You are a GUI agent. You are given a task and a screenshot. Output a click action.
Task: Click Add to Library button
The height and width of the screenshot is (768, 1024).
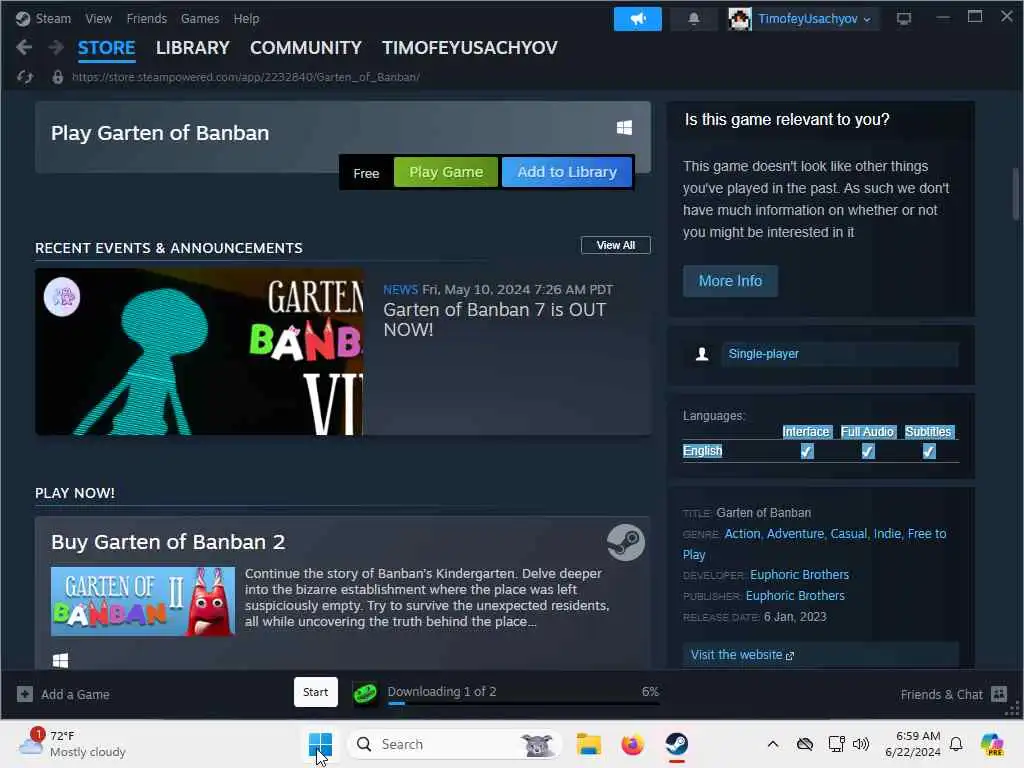(567, 172)
